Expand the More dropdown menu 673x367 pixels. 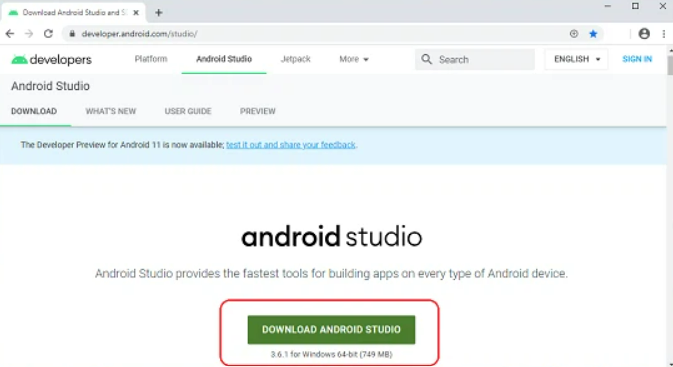[x=354, y=59]
